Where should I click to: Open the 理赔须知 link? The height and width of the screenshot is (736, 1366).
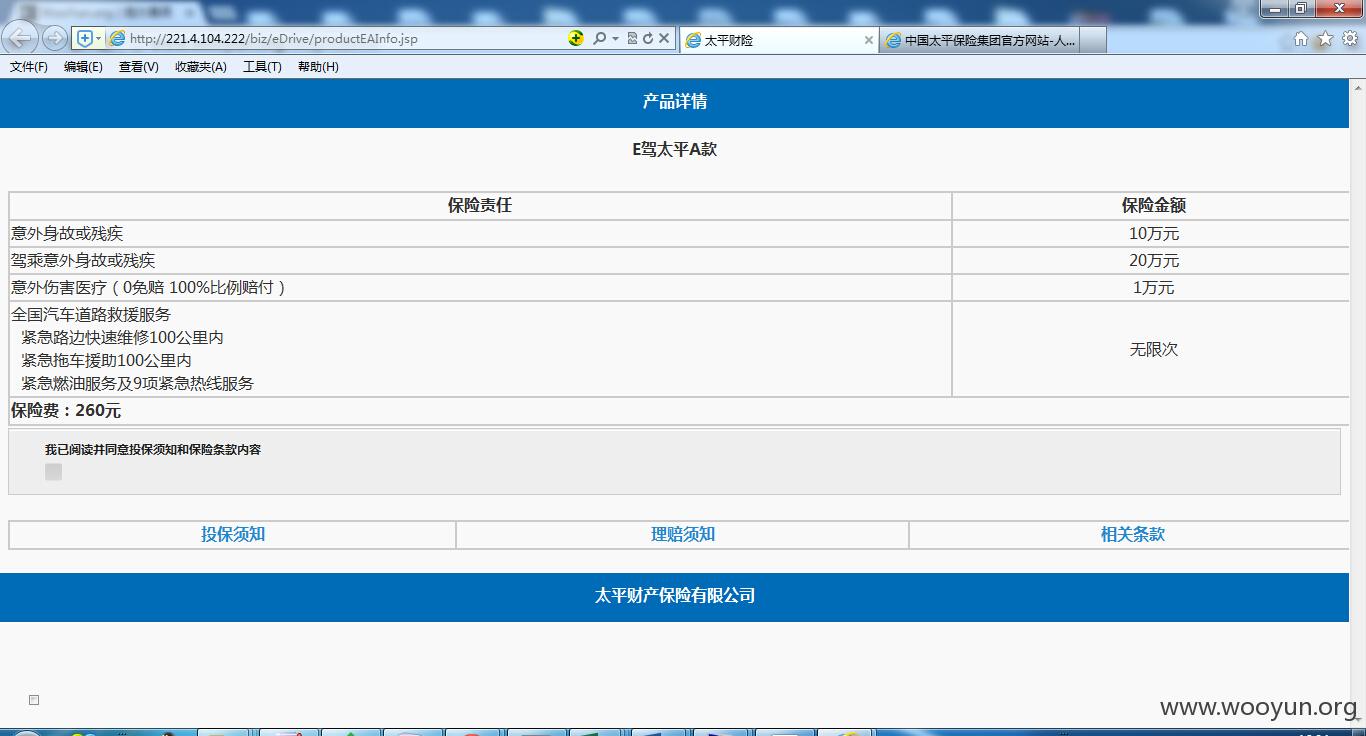click(683, 535)
